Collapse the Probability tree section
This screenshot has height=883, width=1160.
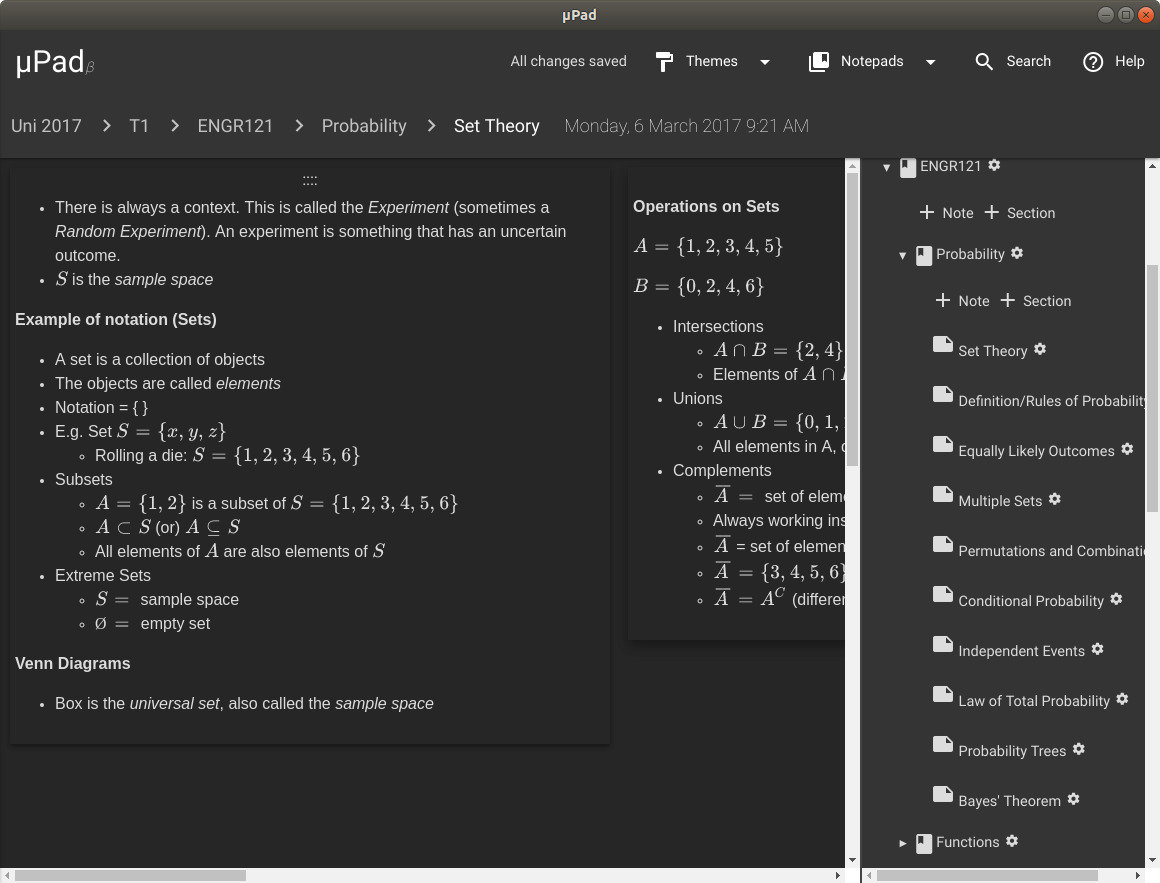(903, 256)
